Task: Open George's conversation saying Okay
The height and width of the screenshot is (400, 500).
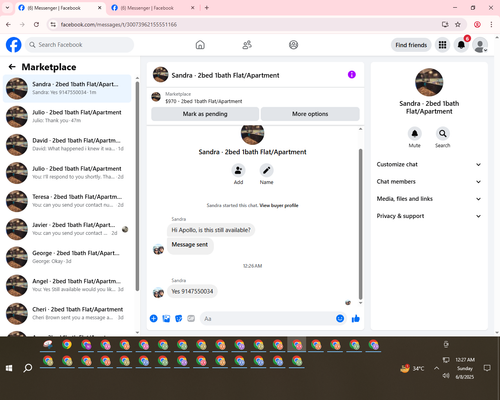Action: click(x=67, y=257)
